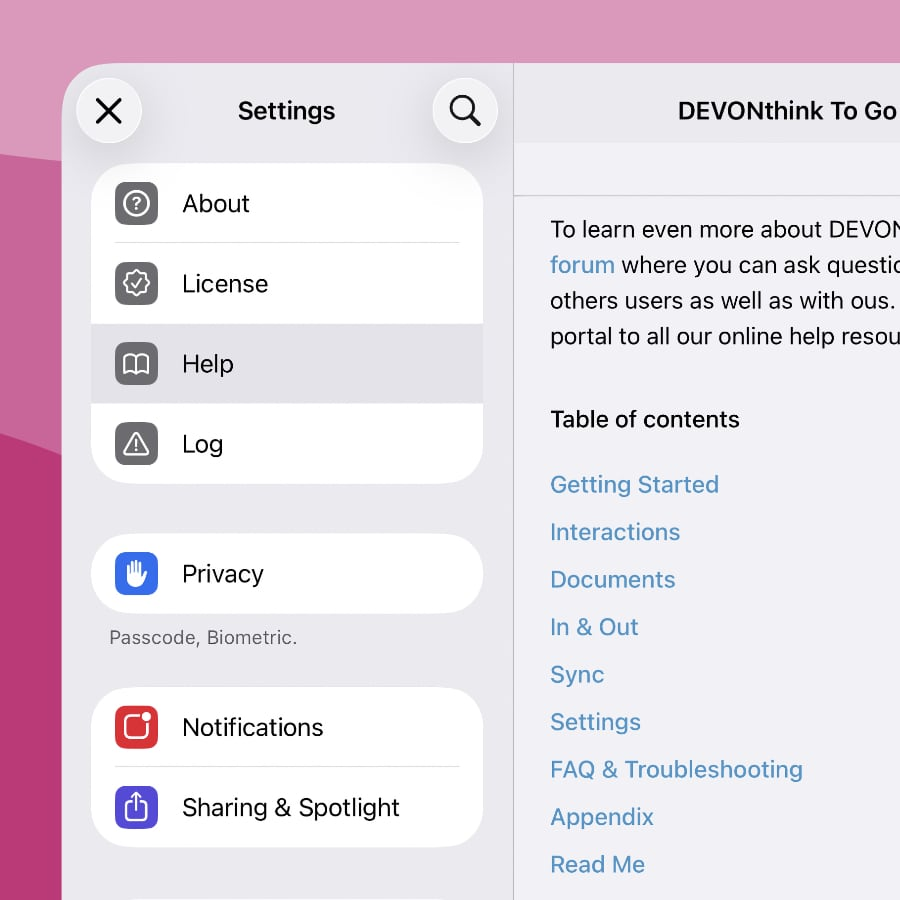
Task: Open the Notifications settings row
Action: [x=287, y=727]
